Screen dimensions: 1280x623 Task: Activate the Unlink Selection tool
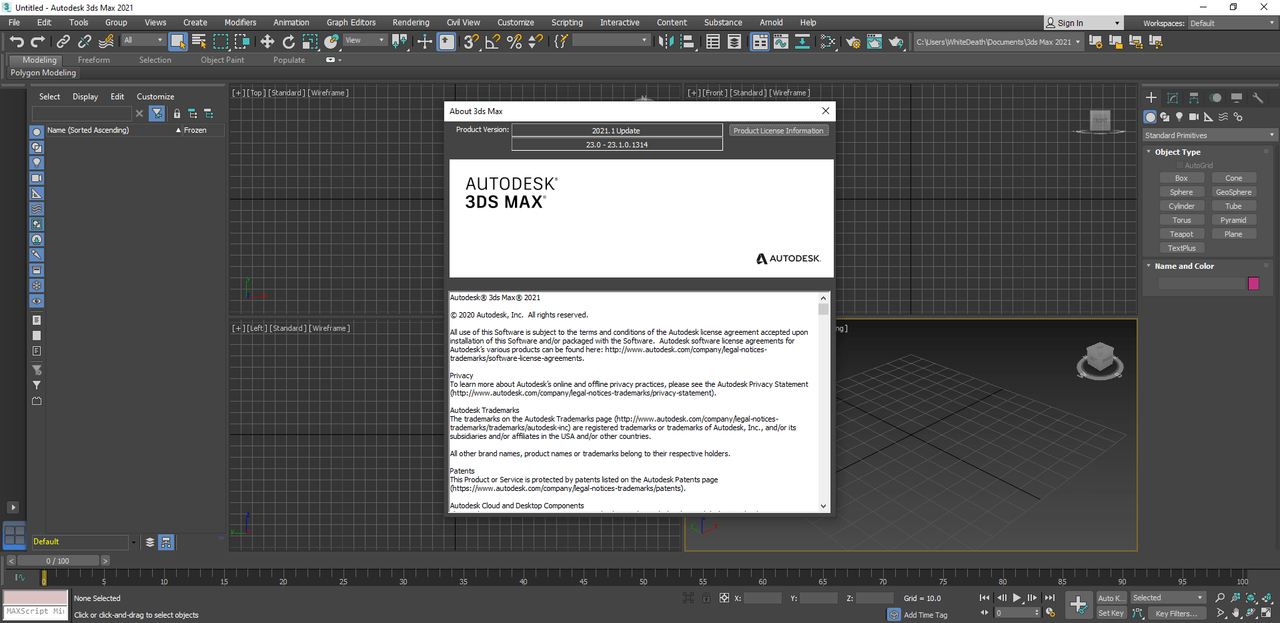tap(84, 41)
